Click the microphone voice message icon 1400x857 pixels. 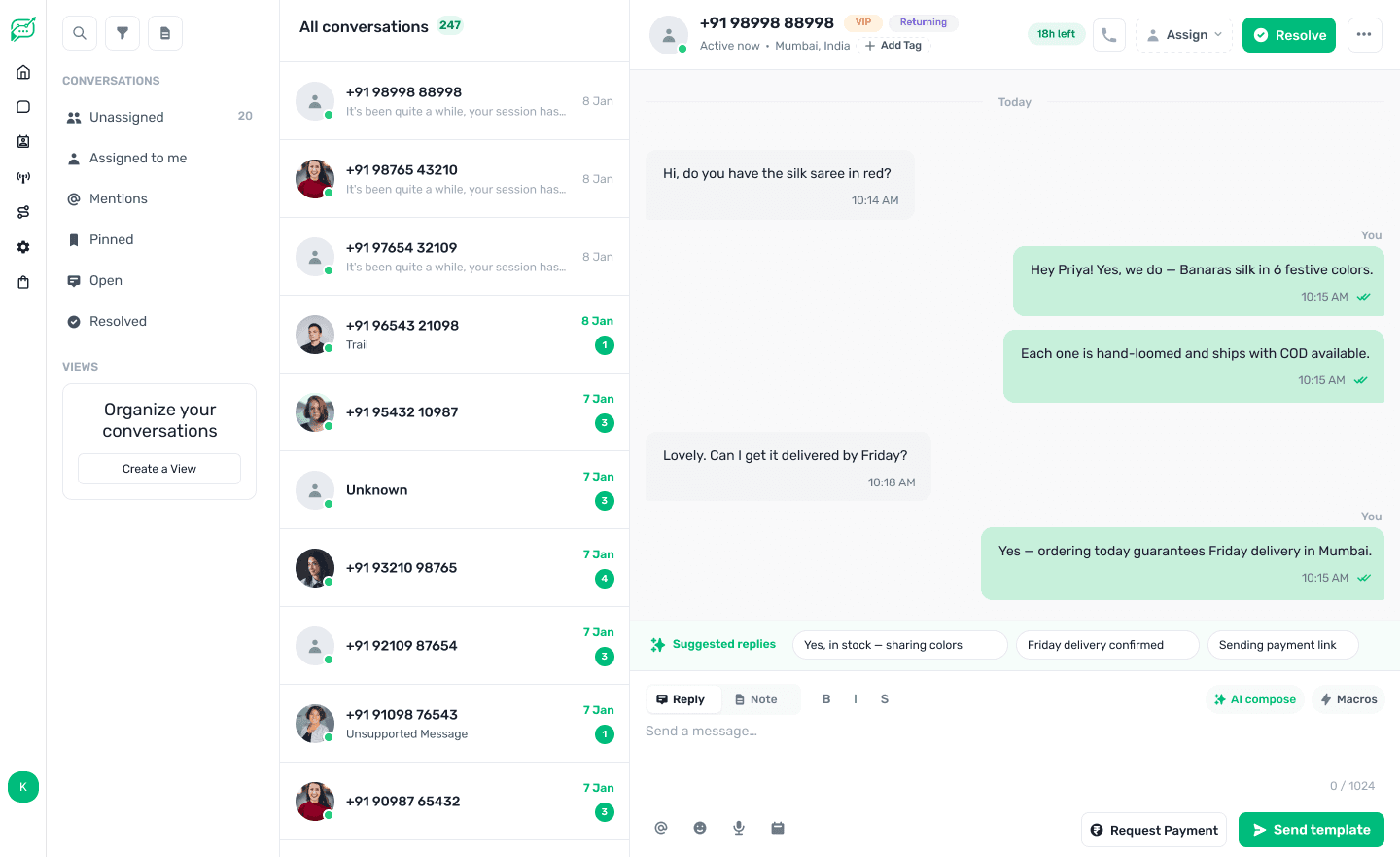click(x=739, y=828)
